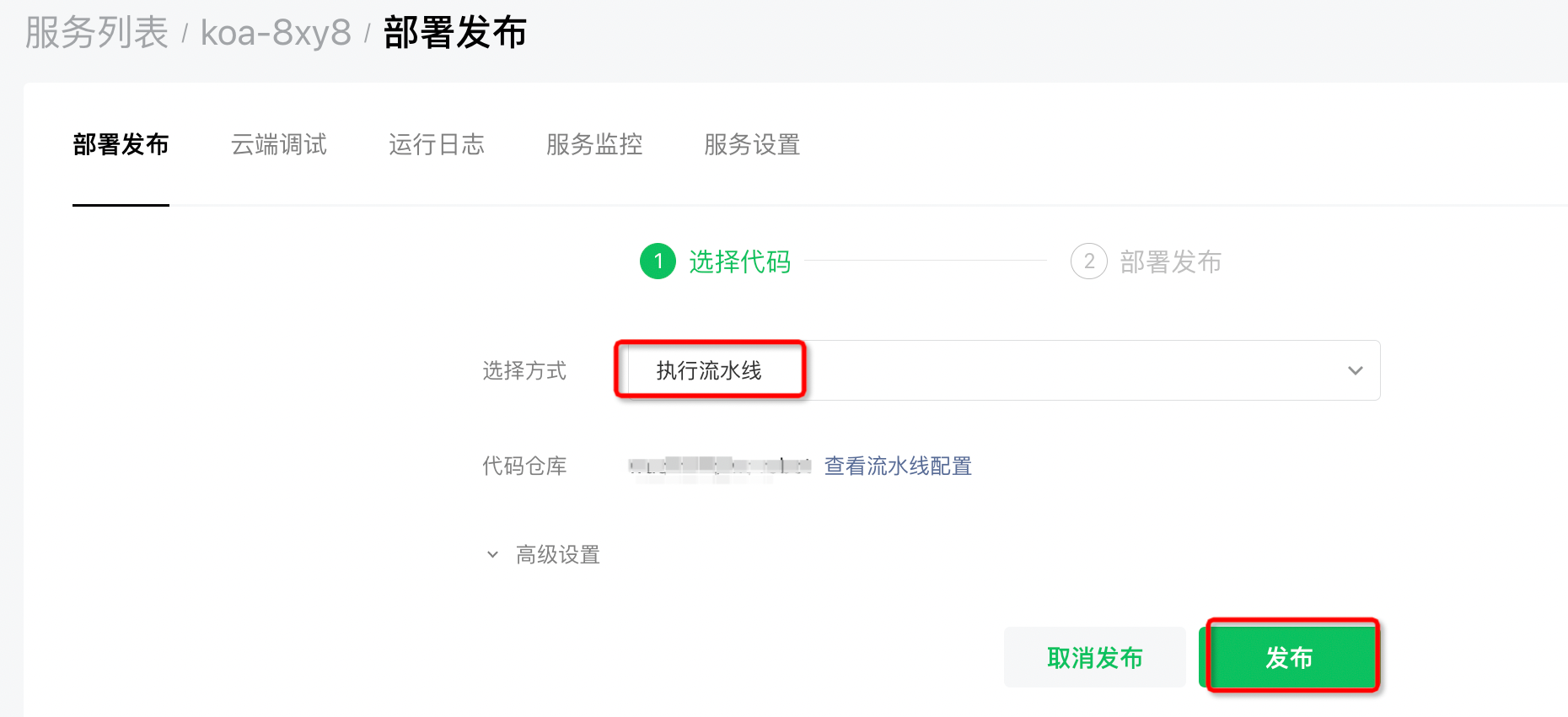Screen dimensions: 1568x717
Task: Click the green step 1 circle icon
Action: click(658, 261)
